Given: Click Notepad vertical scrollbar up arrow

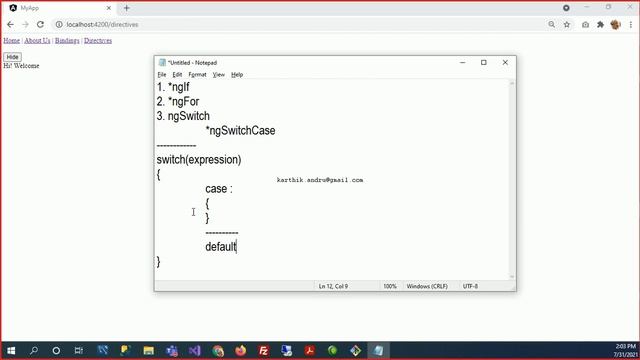Looking at the screenshot, I should [x=512, y=83].
